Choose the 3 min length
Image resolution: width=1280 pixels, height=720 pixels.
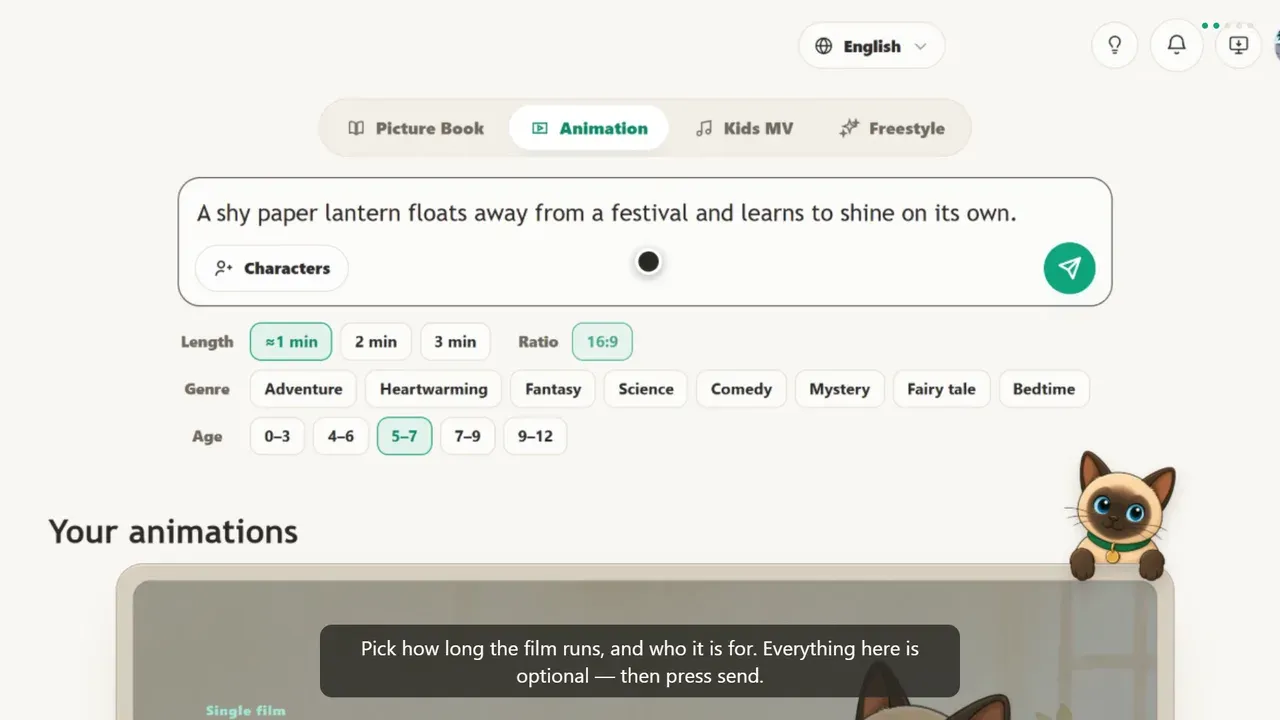[x=455, y=342]
